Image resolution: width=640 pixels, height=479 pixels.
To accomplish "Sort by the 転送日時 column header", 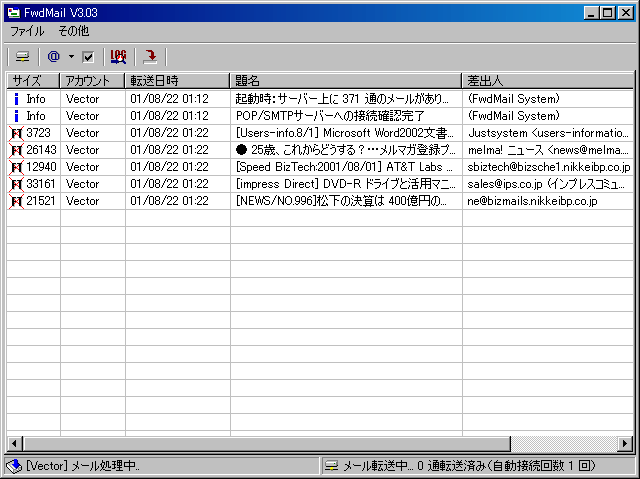I will (x=177, y=80).
